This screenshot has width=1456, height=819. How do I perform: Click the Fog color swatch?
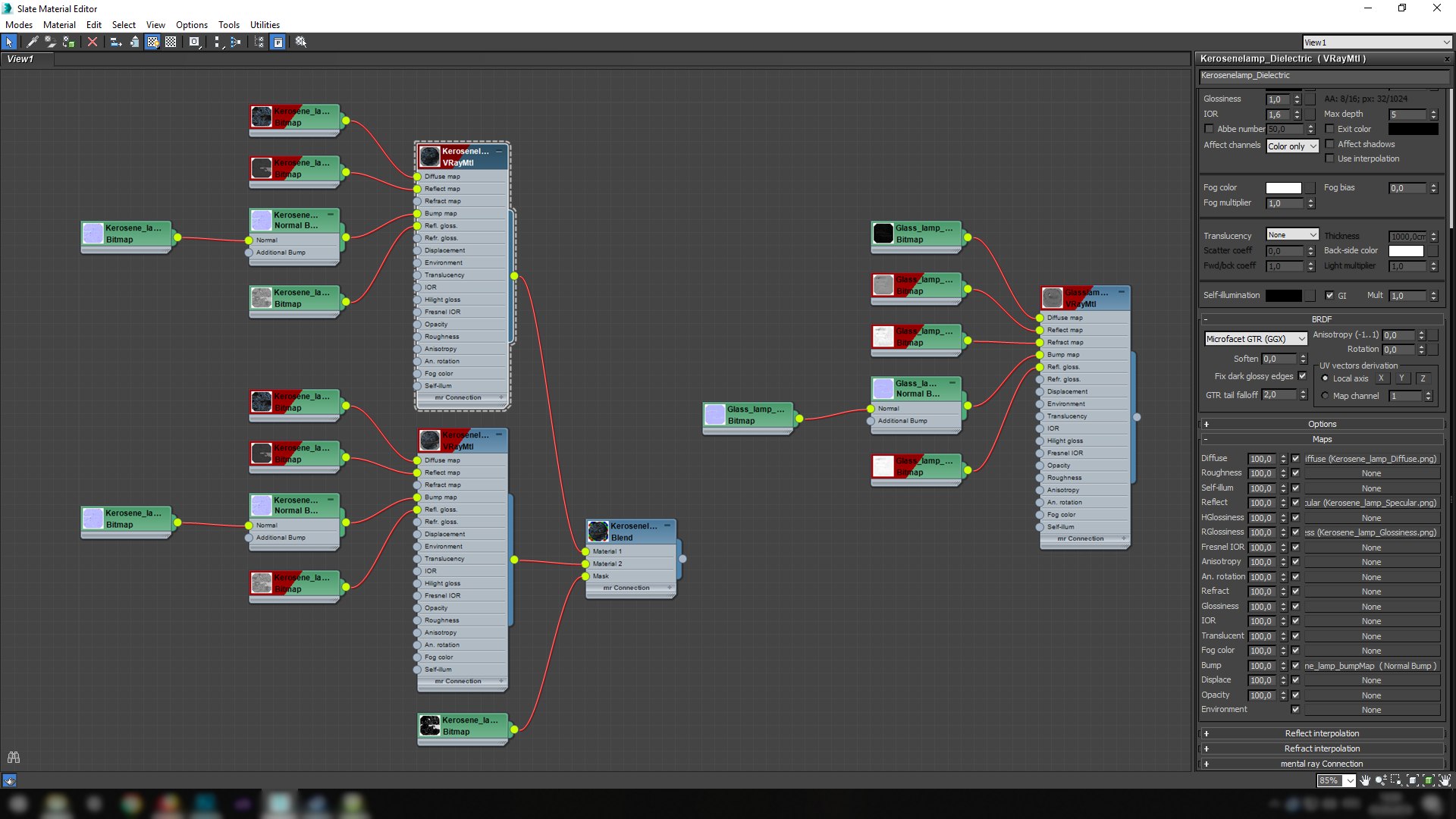1283,188
